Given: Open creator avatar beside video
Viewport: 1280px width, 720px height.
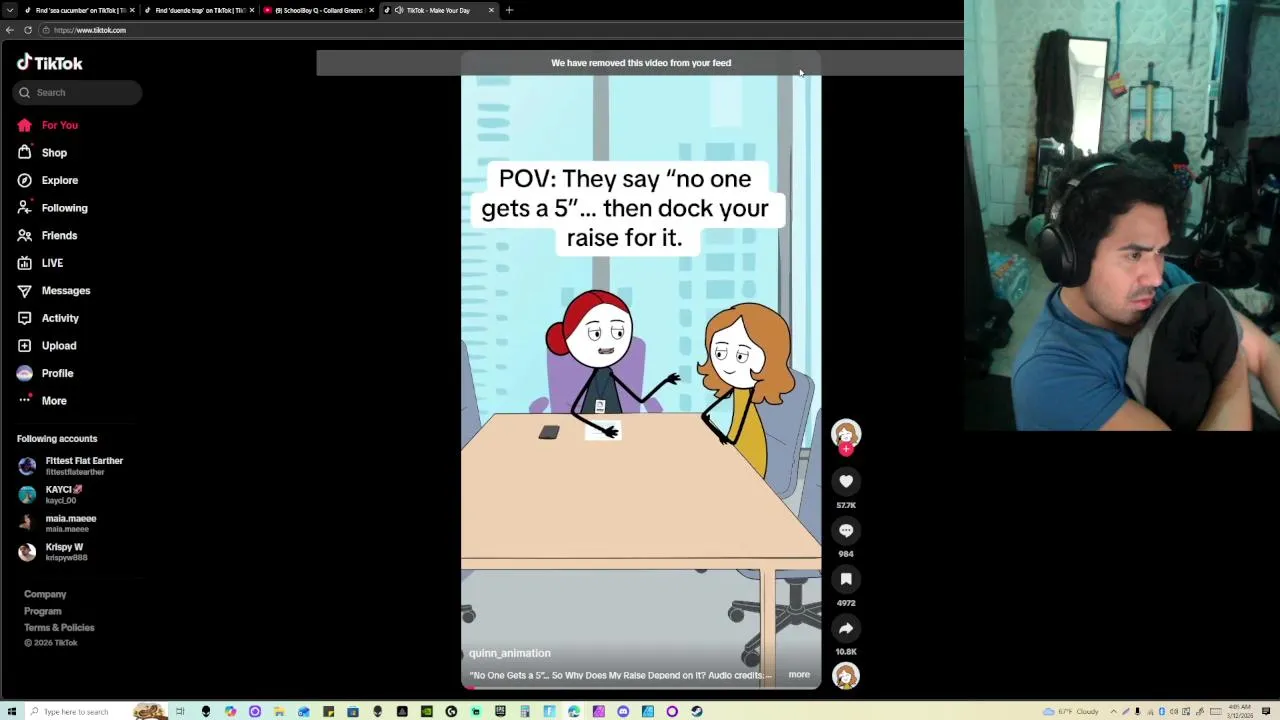Looking at the screenshot, I should 846,433.
